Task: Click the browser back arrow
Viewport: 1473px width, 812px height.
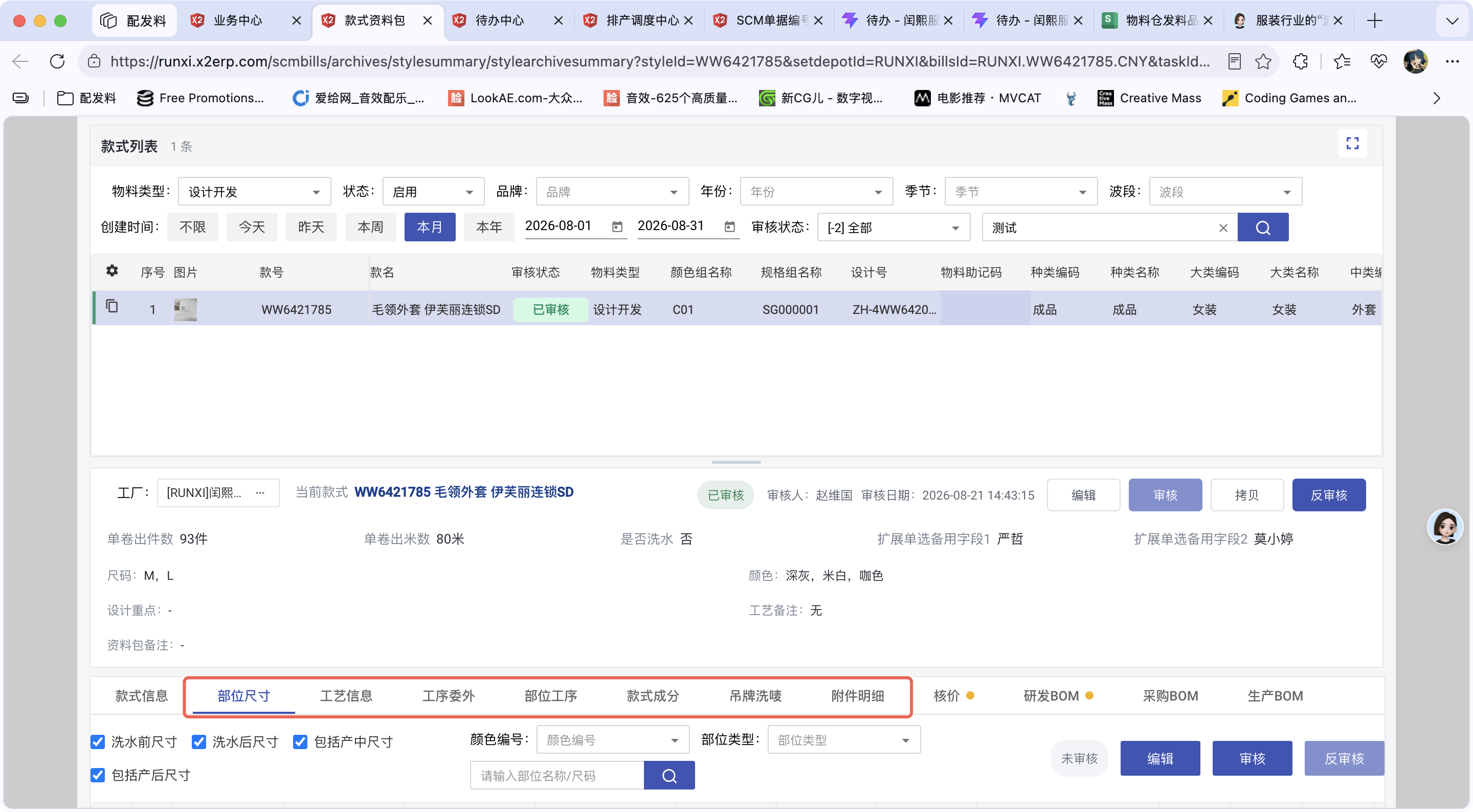Action: [20, 61]
